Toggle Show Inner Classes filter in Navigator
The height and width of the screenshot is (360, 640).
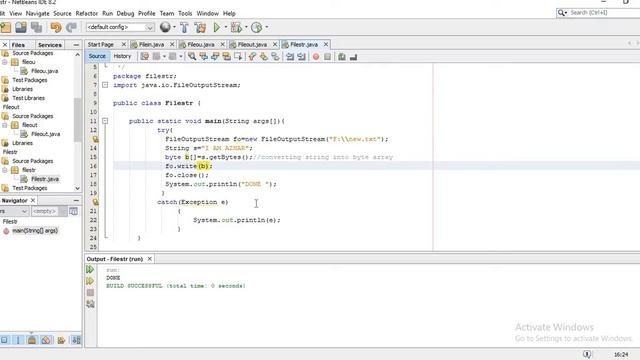(x=61, y=340)
